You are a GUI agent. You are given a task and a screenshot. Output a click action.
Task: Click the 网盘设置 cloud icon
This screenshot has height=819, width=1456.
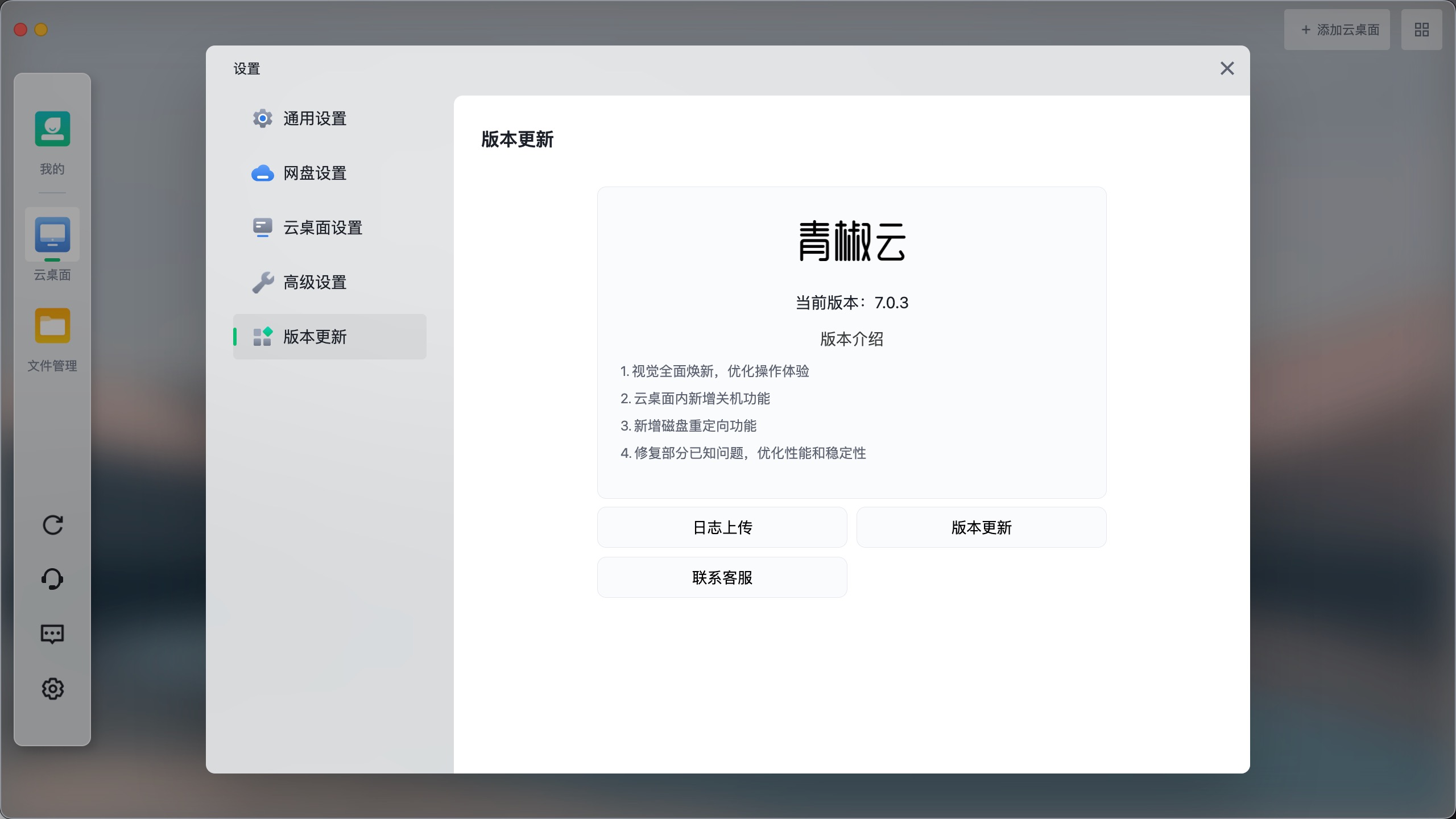262,173
